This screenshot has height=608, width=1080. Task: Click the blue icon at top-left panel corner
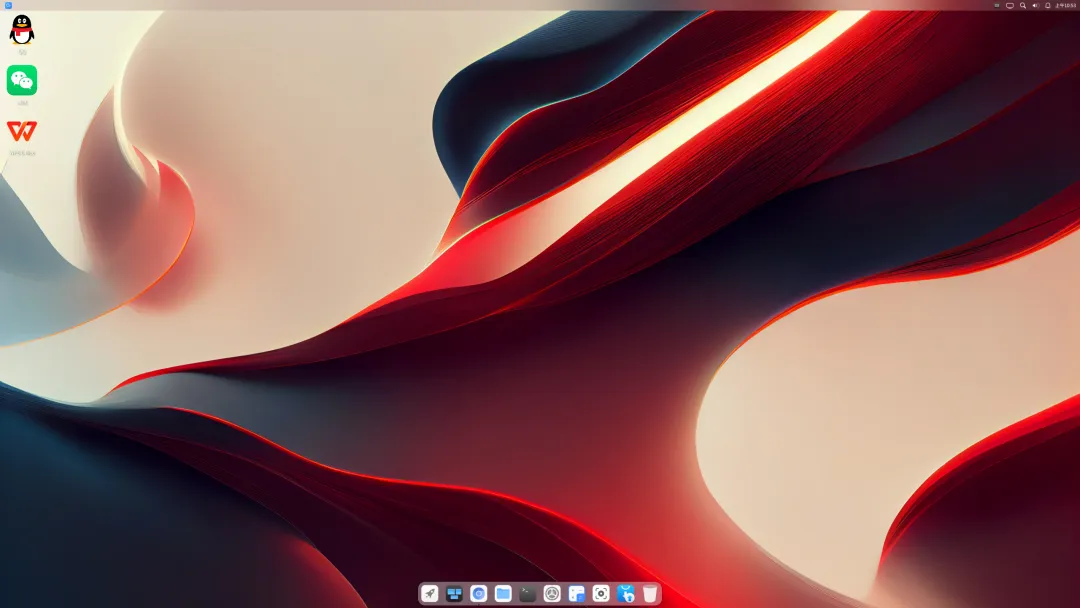8,5
